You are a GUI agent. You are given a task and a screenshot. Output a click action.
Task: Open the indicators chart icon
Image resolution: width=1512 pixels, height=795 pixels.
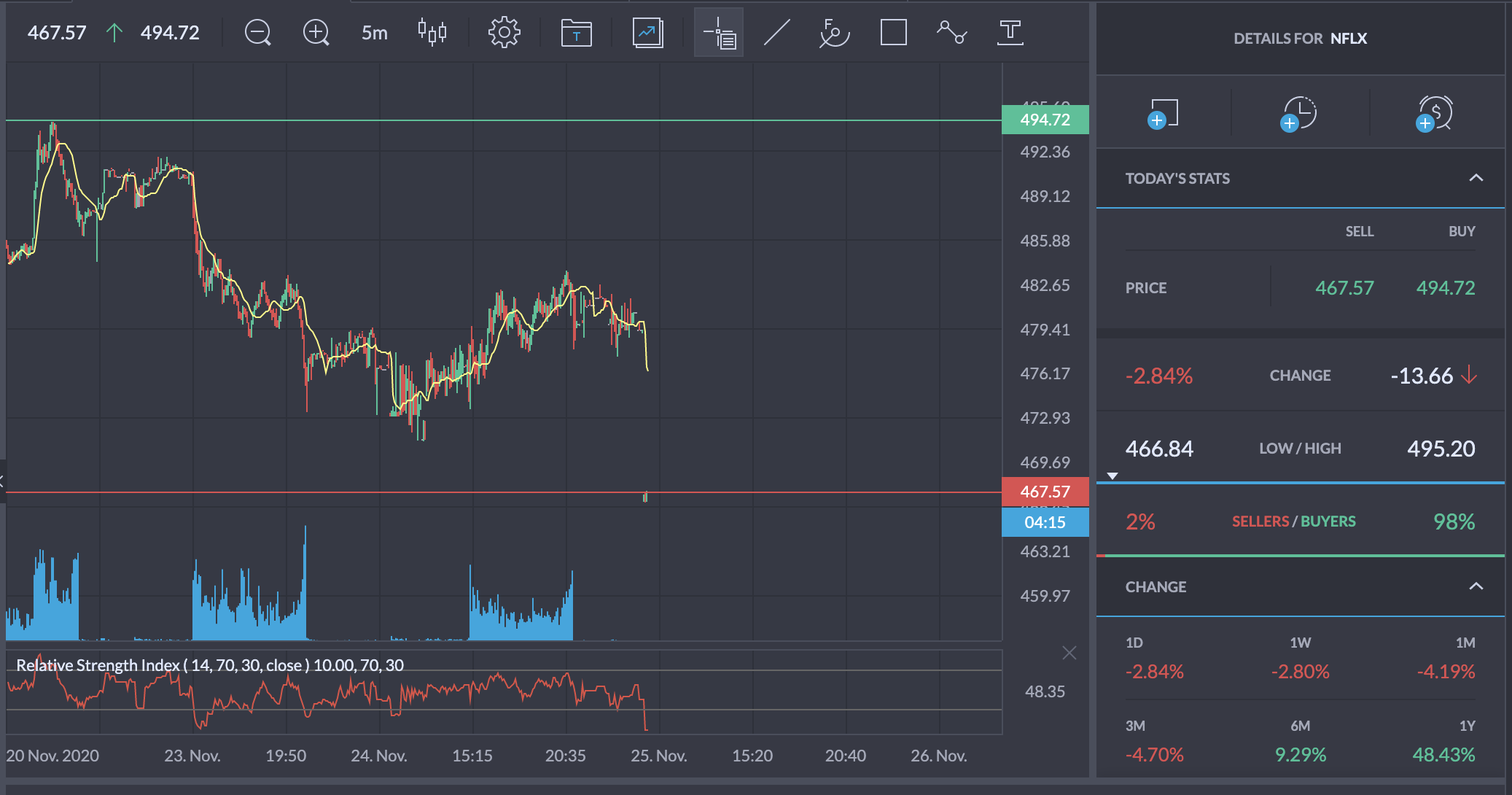coord(647,33)
